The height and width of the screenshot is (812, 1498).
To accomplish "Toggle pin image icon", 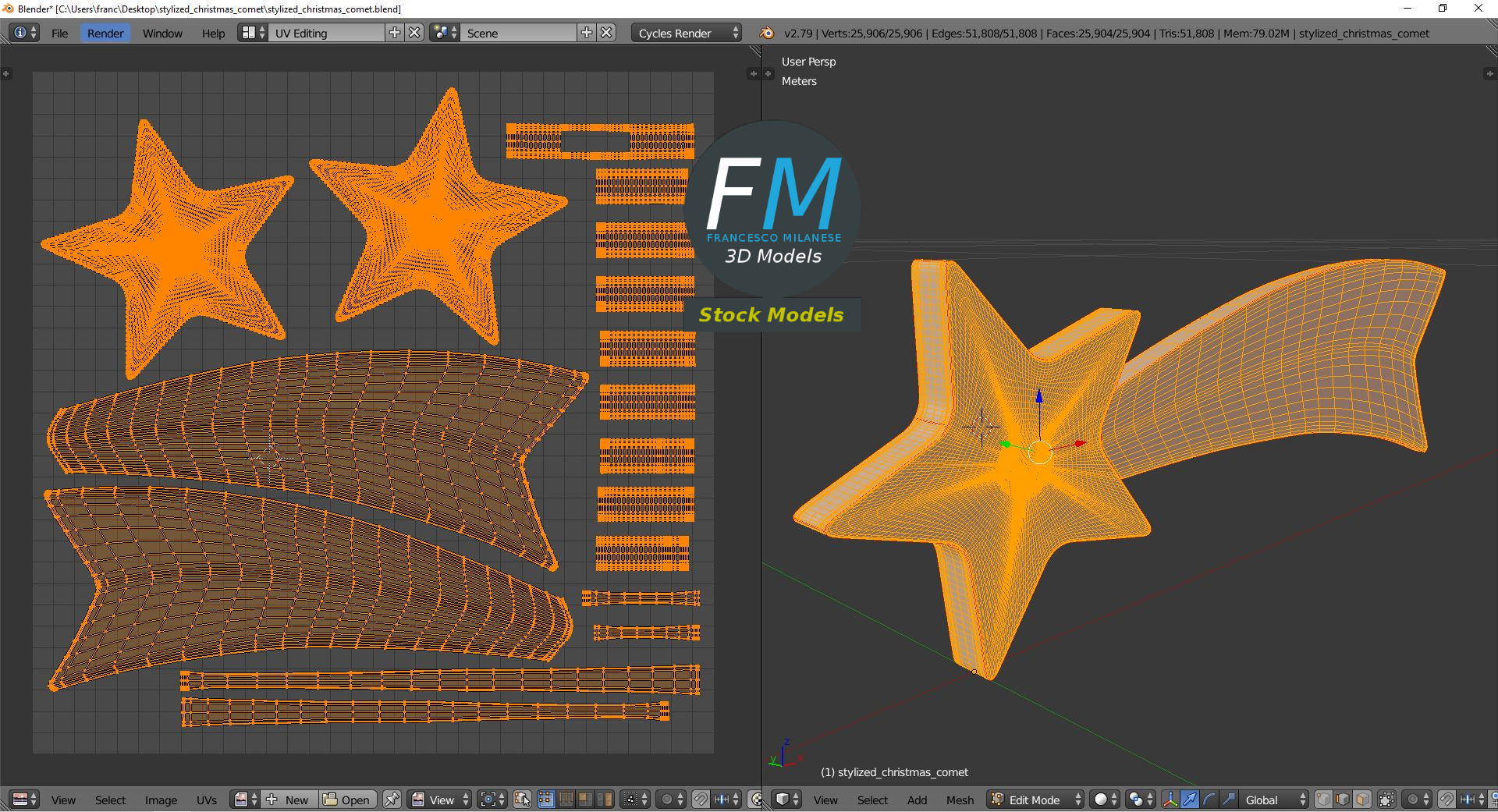I will (x=392, y=800).
